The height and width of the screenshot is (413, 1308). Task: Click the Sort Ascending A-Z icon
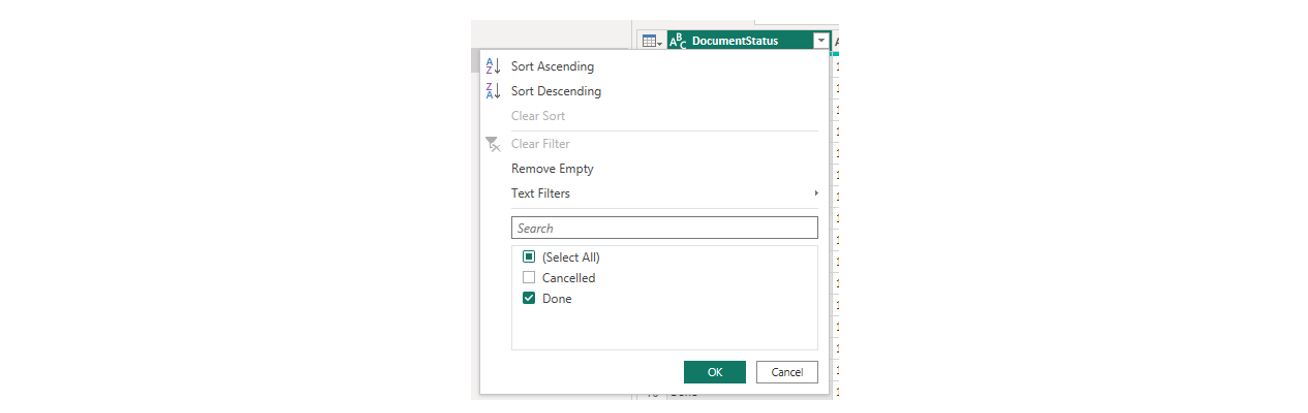pos(492,66)
